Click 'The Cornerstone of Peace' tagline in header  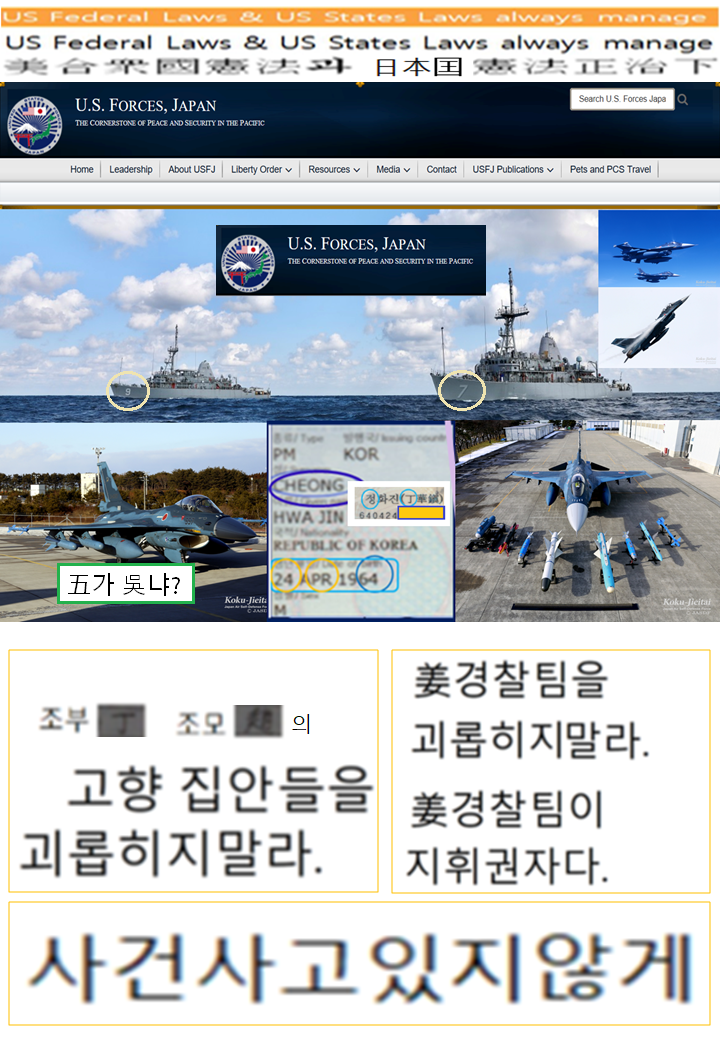[170, 123]
